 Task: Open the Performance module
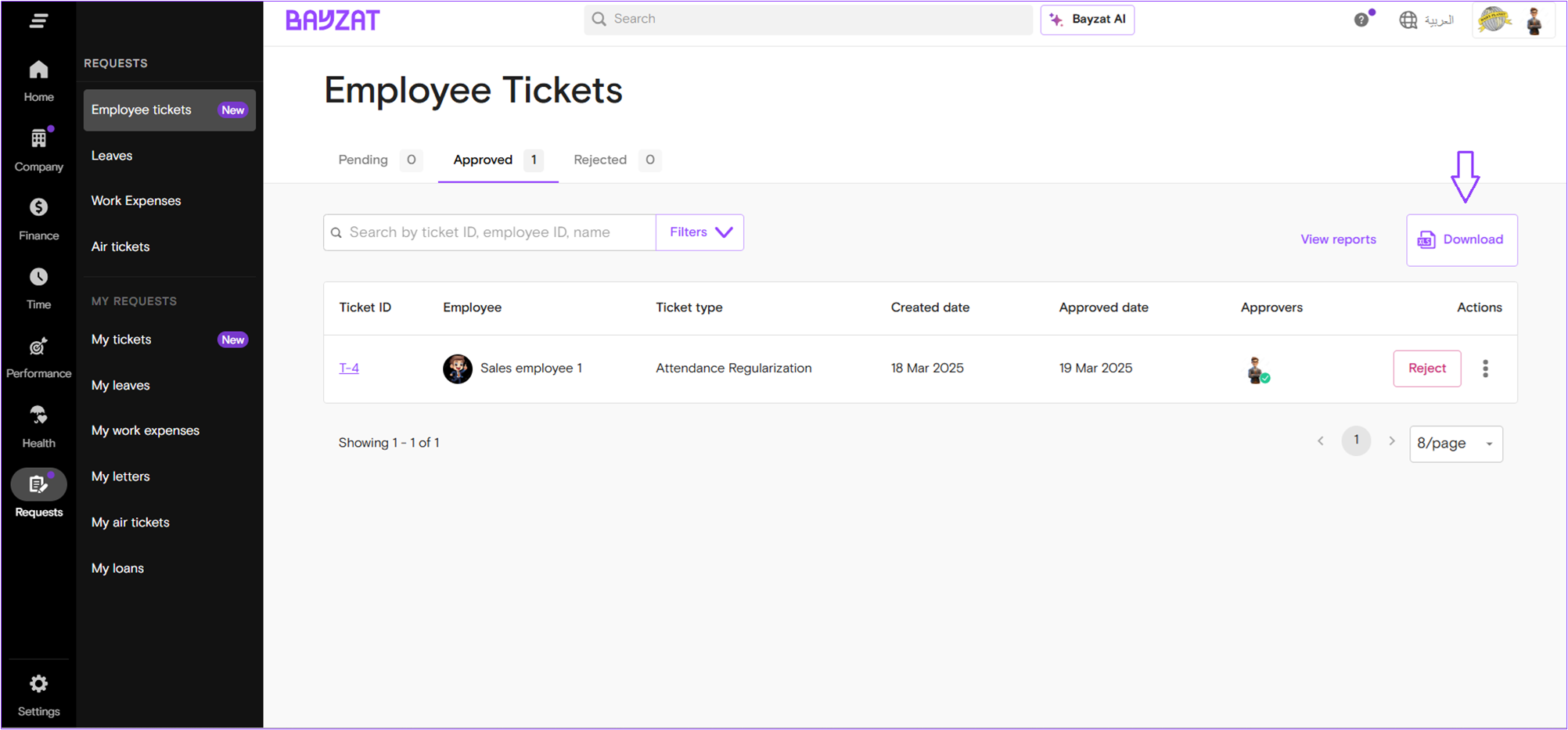click(38, 357)
